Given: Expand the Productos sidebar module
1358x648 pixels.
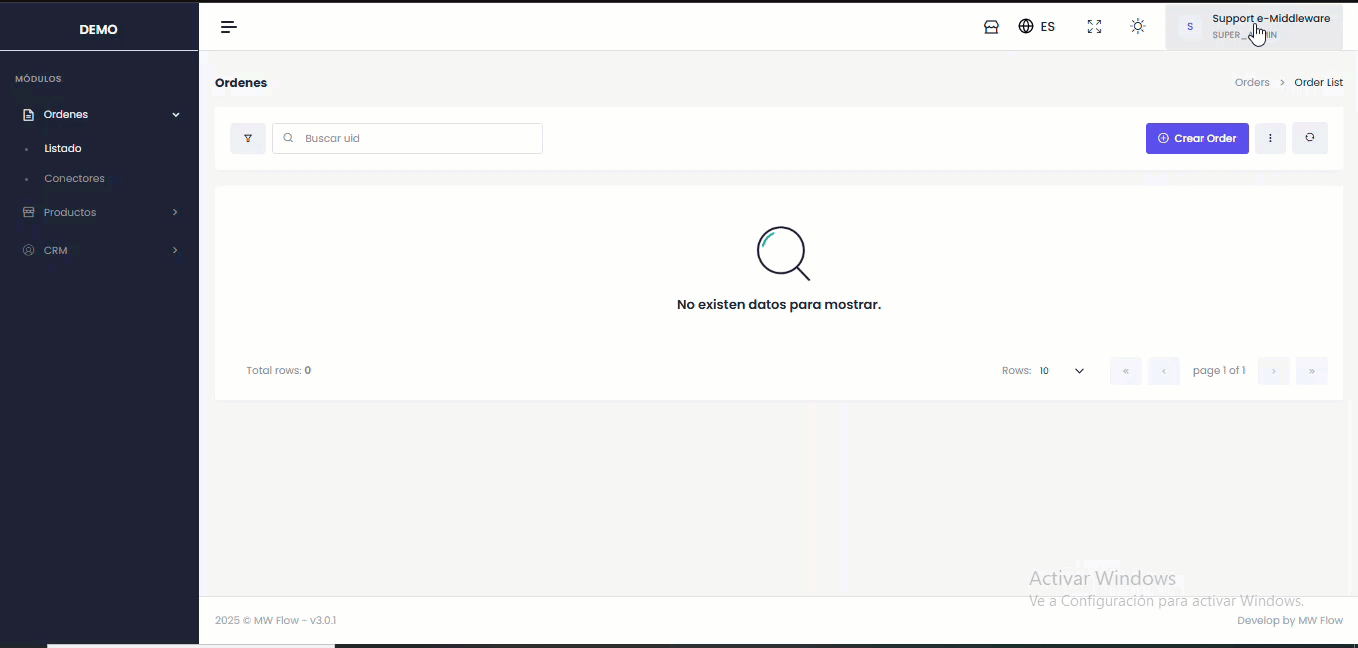Looking at the screenshot, I should tap(100, 213).
